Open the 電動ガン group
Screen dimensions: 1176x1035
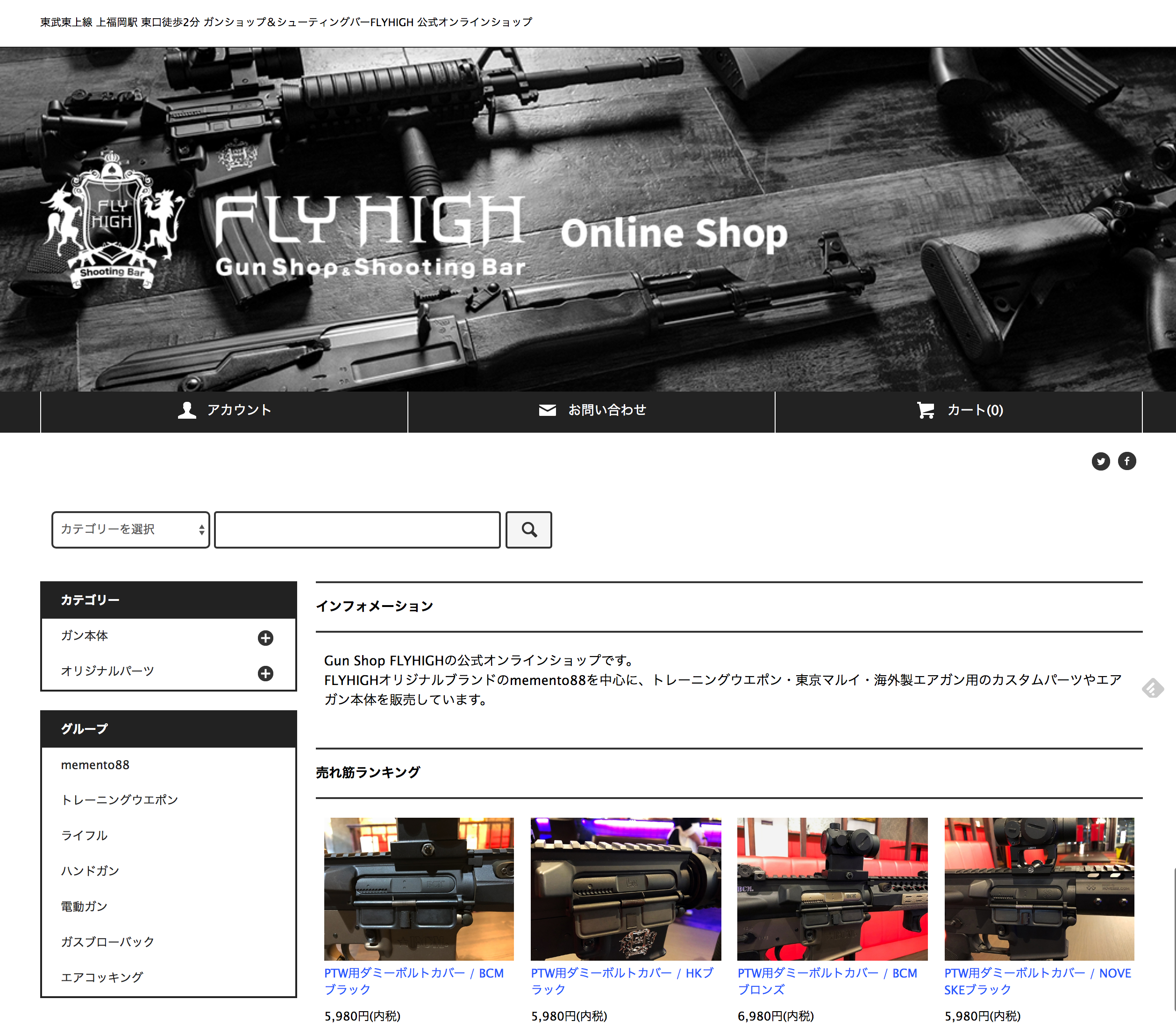[84, 906]
